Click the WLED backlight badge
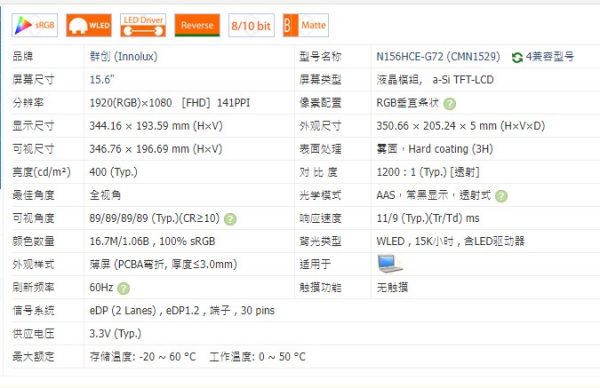This screenshot has width=600, height=388. point(89,25)
